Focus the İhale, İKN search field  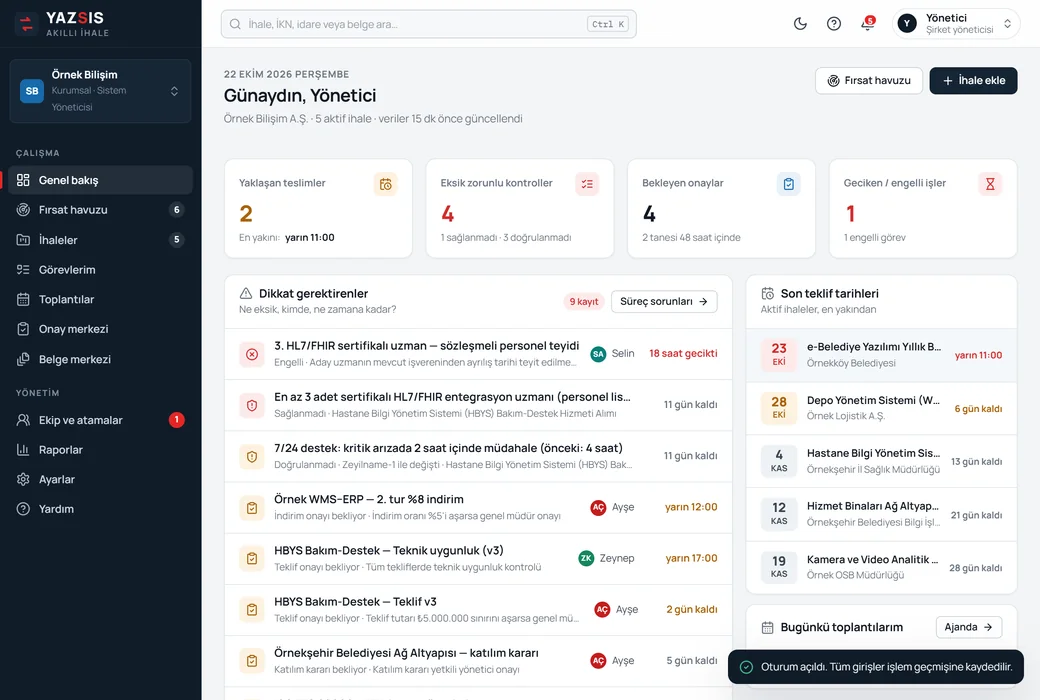428,24
